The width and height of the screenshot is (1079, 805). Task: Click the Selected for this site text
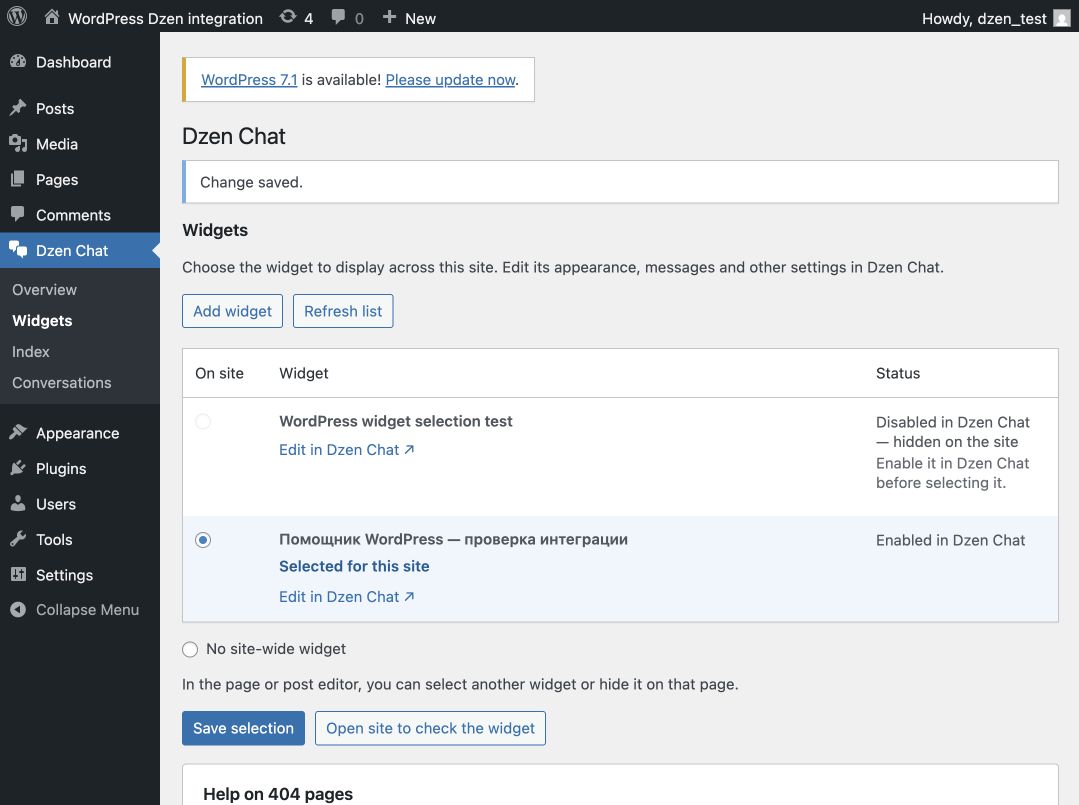pyautogui.click(x=354, y=566)
